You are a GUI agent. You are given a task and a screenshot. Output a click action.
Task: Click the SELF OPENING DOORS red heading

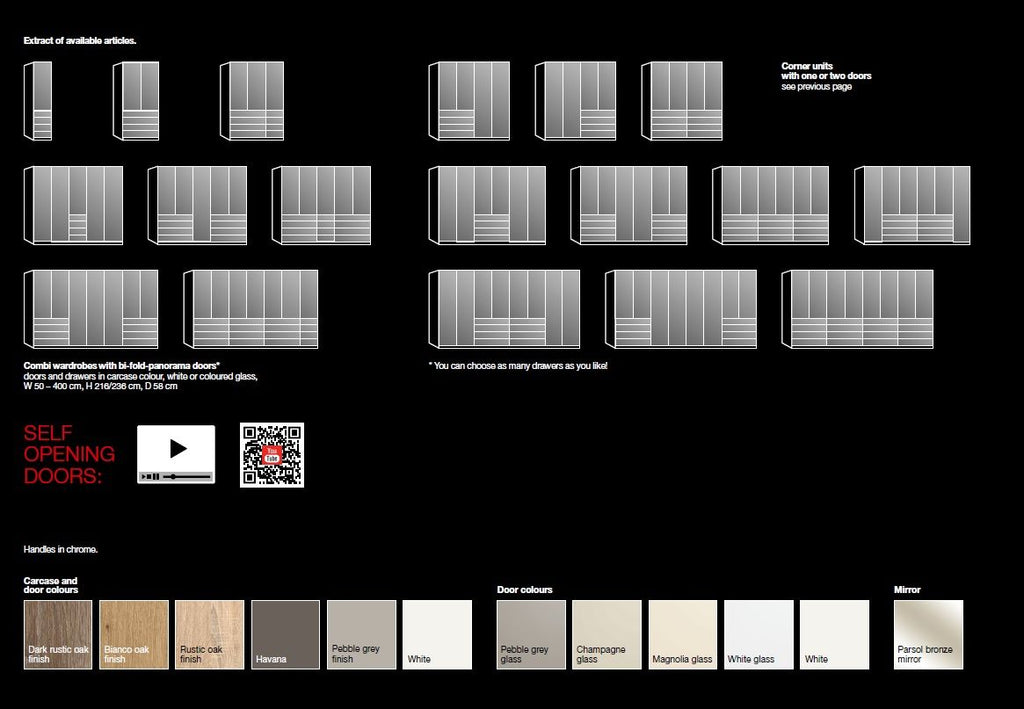[x=69, y=454]
